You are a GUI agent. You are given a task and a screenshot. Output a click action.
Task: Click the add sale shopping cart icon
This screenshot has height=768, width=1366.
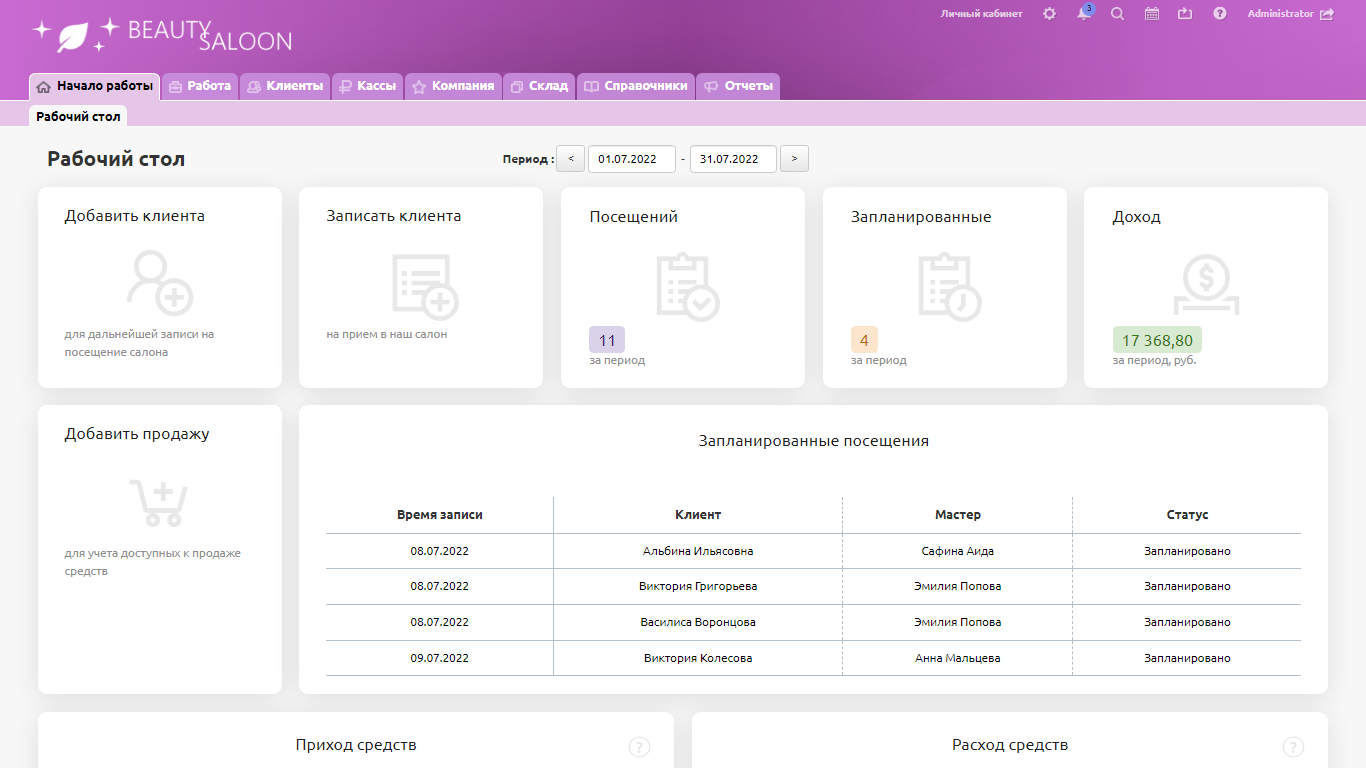[159, 502]
